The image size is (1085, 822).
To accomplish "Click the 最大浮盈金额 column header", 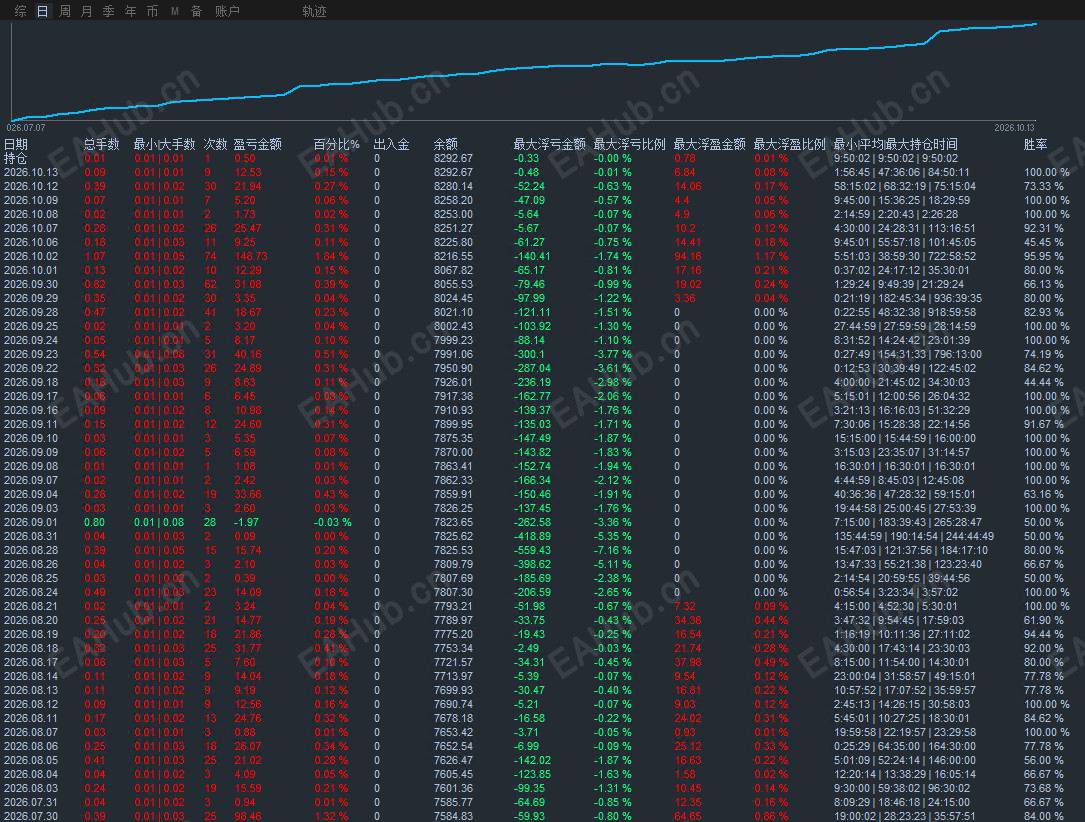I will [x=709, y=144].
